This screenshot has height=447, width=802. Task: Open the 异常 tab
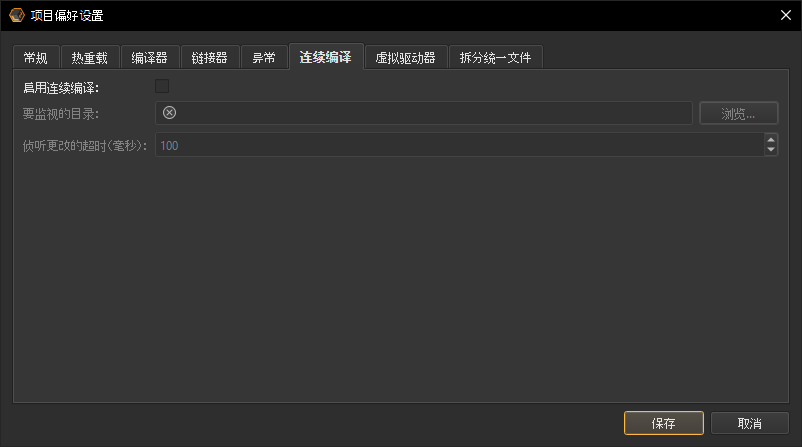[264, 58]
